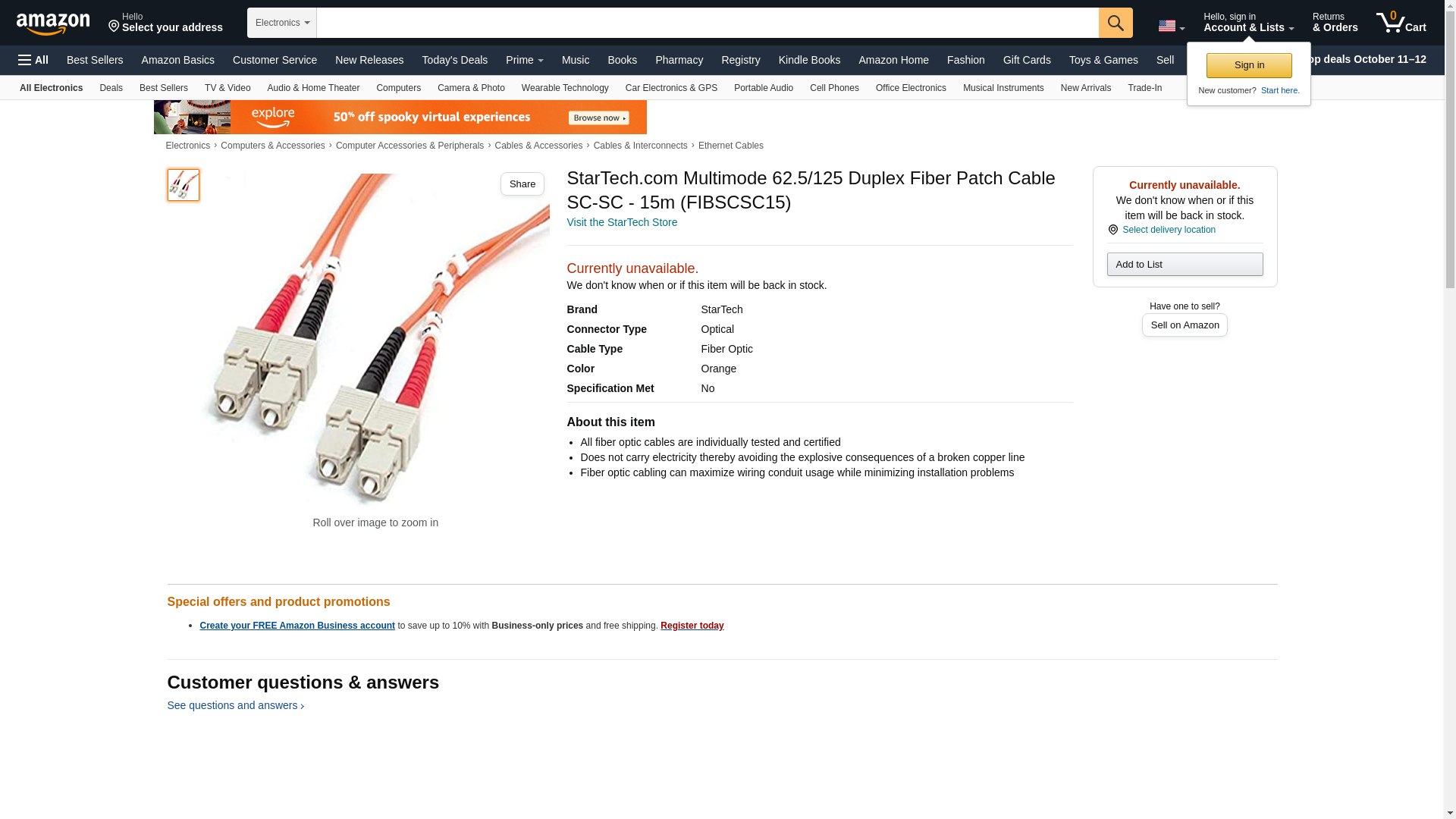Click the Share button
The height and width of the screenshot is (819, 1456).
click(x=522, y=184)
